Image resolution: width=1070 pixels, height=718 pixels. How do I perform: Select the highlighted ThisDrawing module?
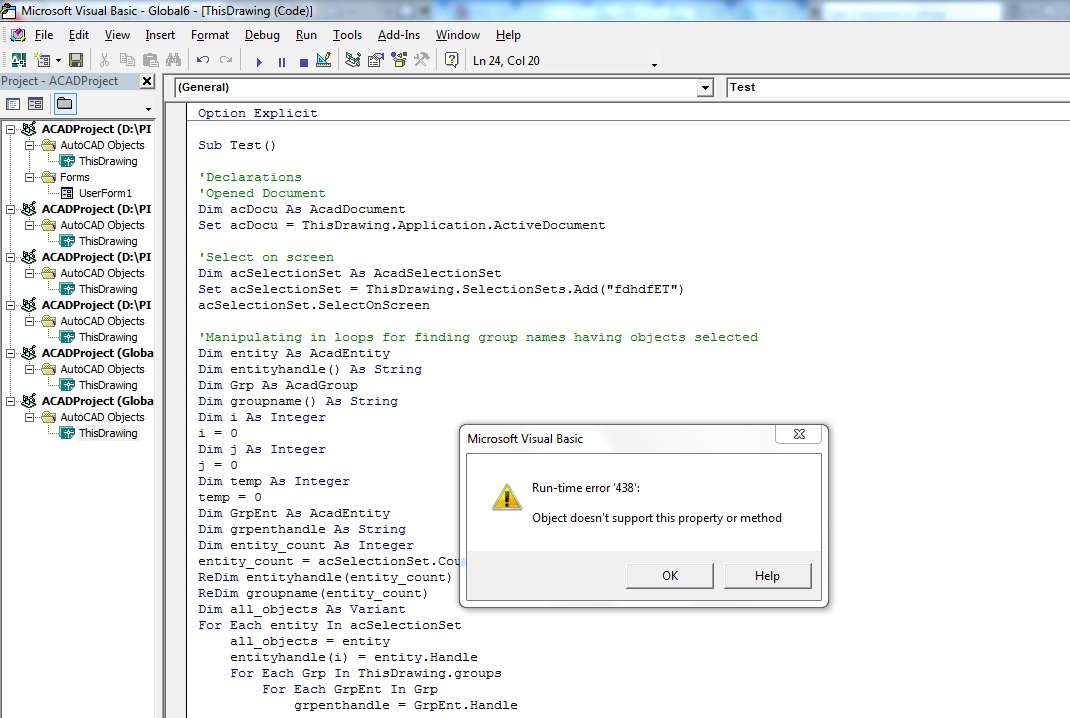pyautogui.click(x=108, y=433)
